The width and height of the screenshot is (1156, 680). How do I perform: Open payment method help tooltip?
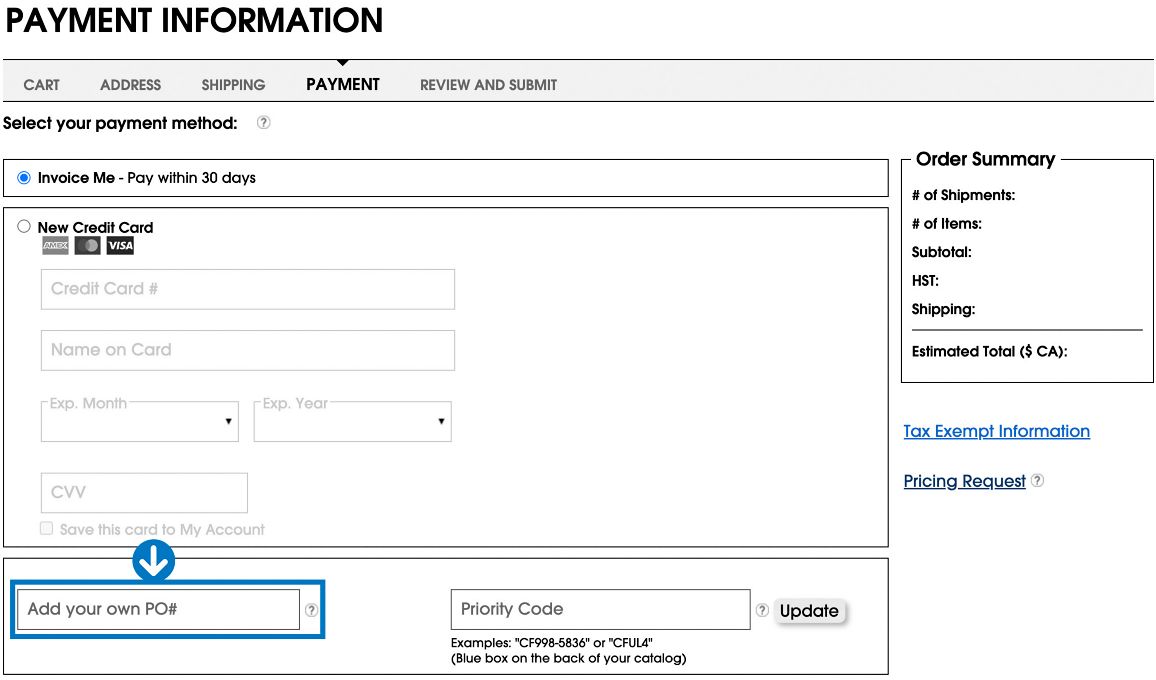[262, 123]
